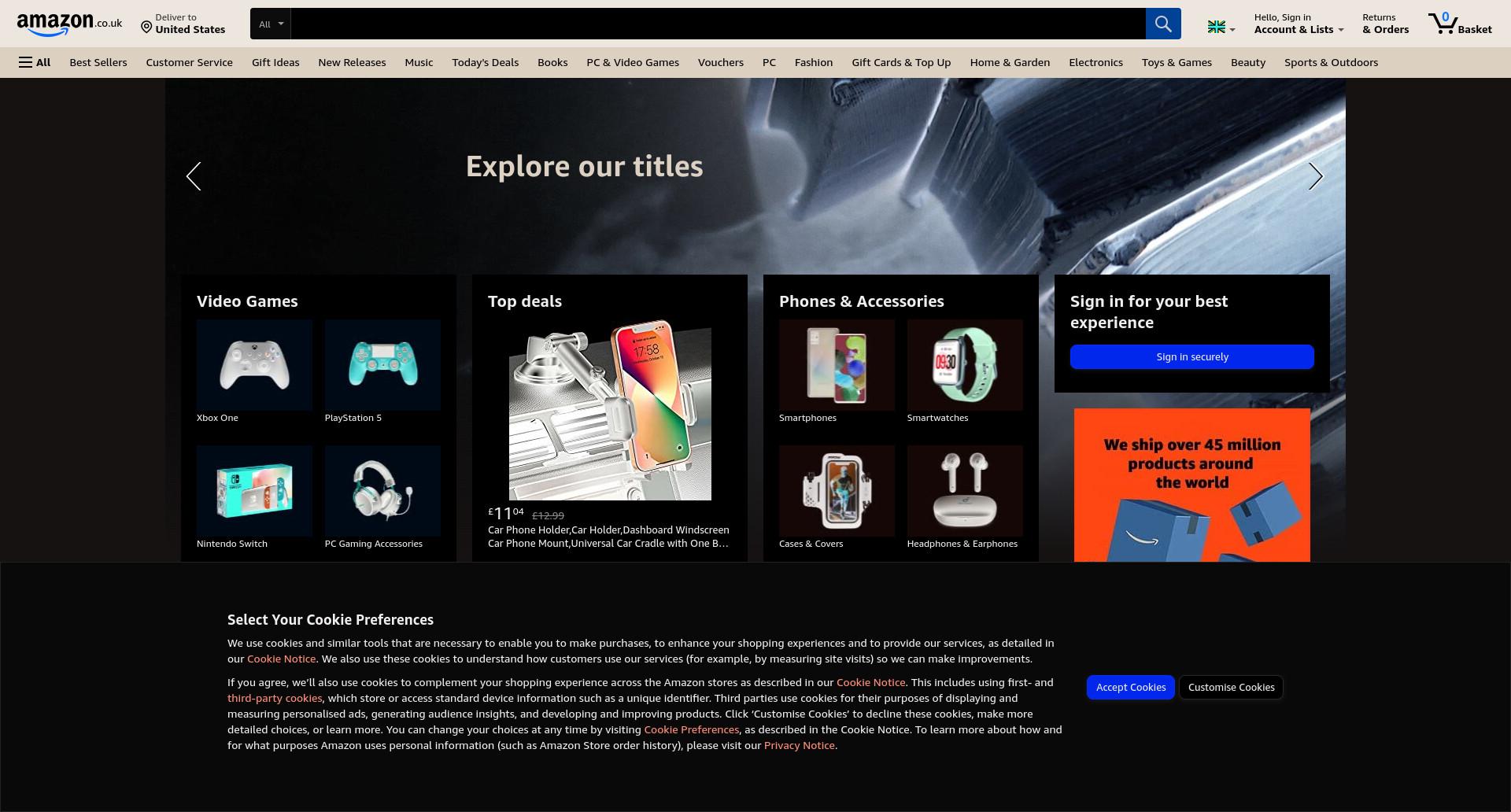Viewport: 1511px width, 812px height.
Task: Click the Video Games card heading
Action: 247,301
